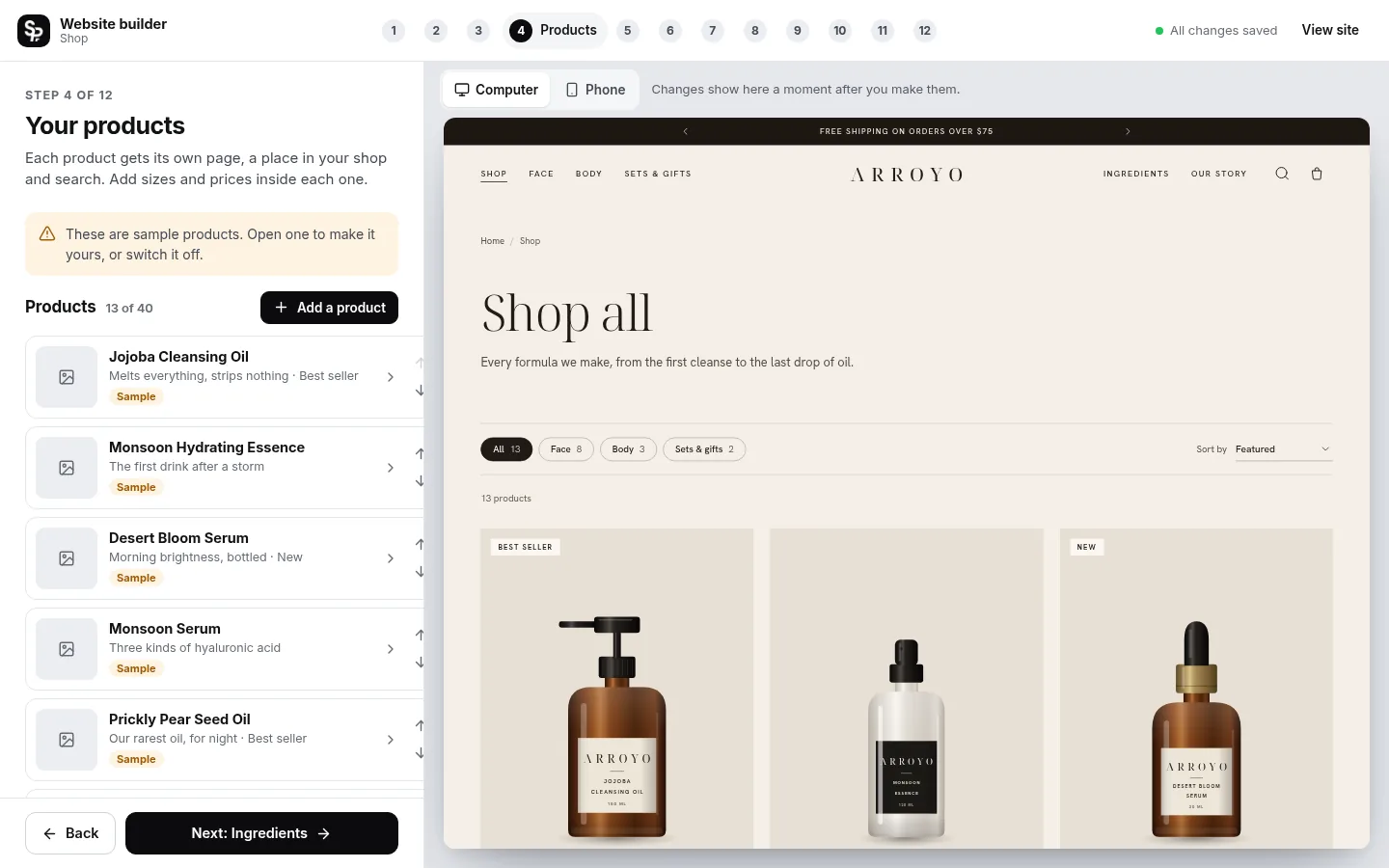Select the All 13 filter pill
The width and height of the screenshot is (1389, 868).
click(x=506, y=449)
